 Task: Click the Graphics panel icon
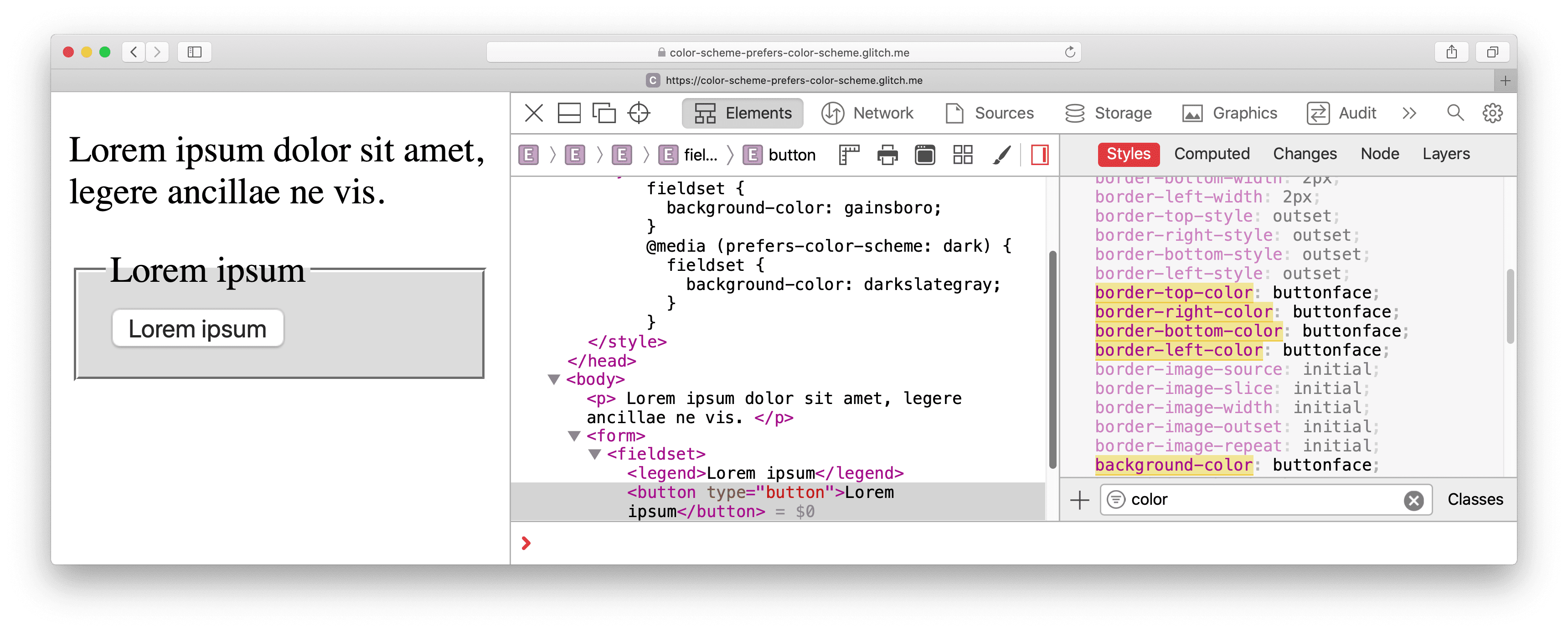pos(1192,113)
